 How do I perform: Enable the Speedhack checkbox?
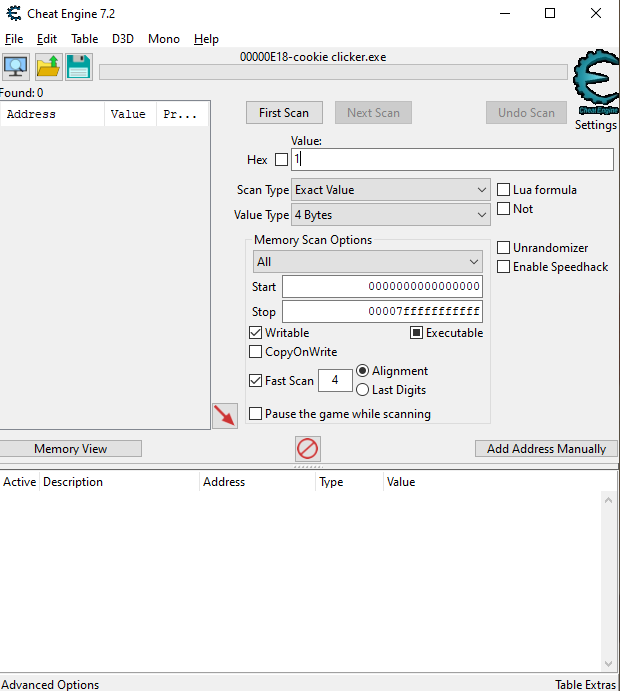pyautogui.click(x=504, y=267)
